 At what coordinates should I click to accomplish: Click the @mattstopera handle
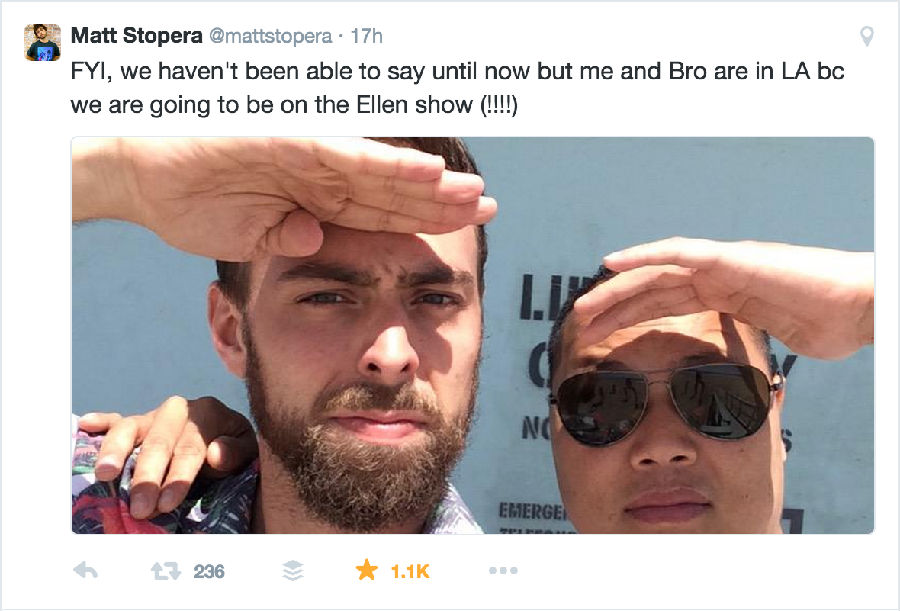click(270, 36)
